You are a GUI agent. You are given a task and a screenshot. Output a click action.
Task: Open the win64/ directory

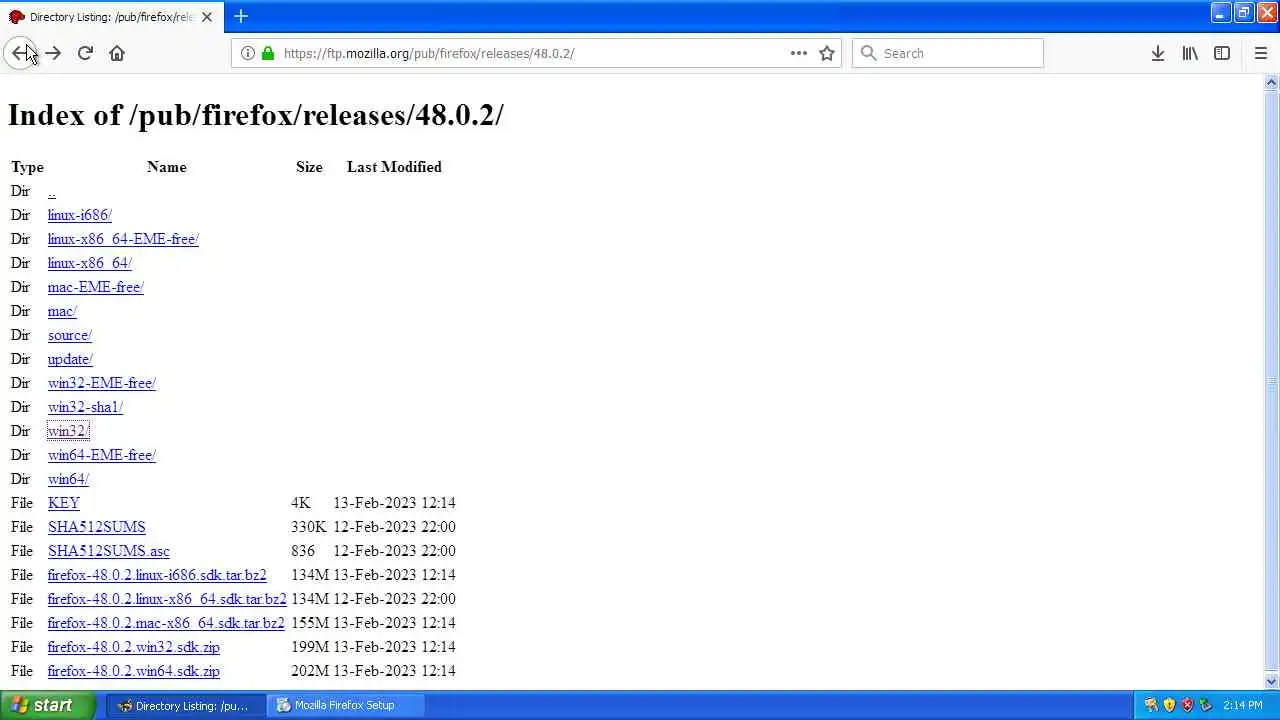coord(68,479)
